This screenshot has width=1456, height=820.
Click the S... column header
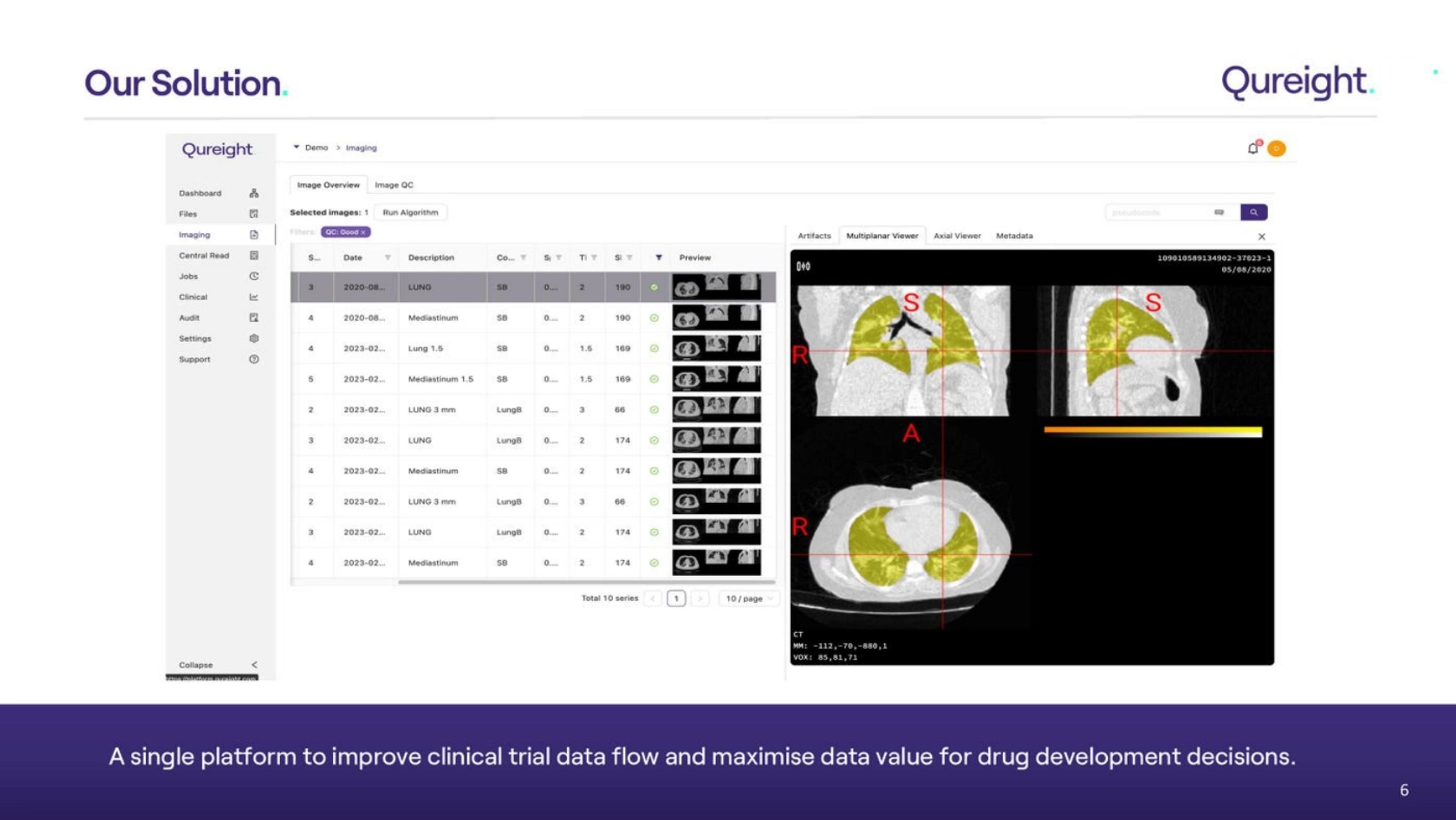click(x=314, y=257)
